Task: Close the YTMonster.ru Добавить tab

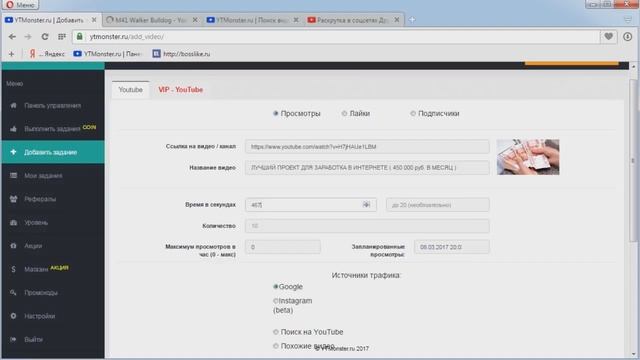Action: click(94, 20)
